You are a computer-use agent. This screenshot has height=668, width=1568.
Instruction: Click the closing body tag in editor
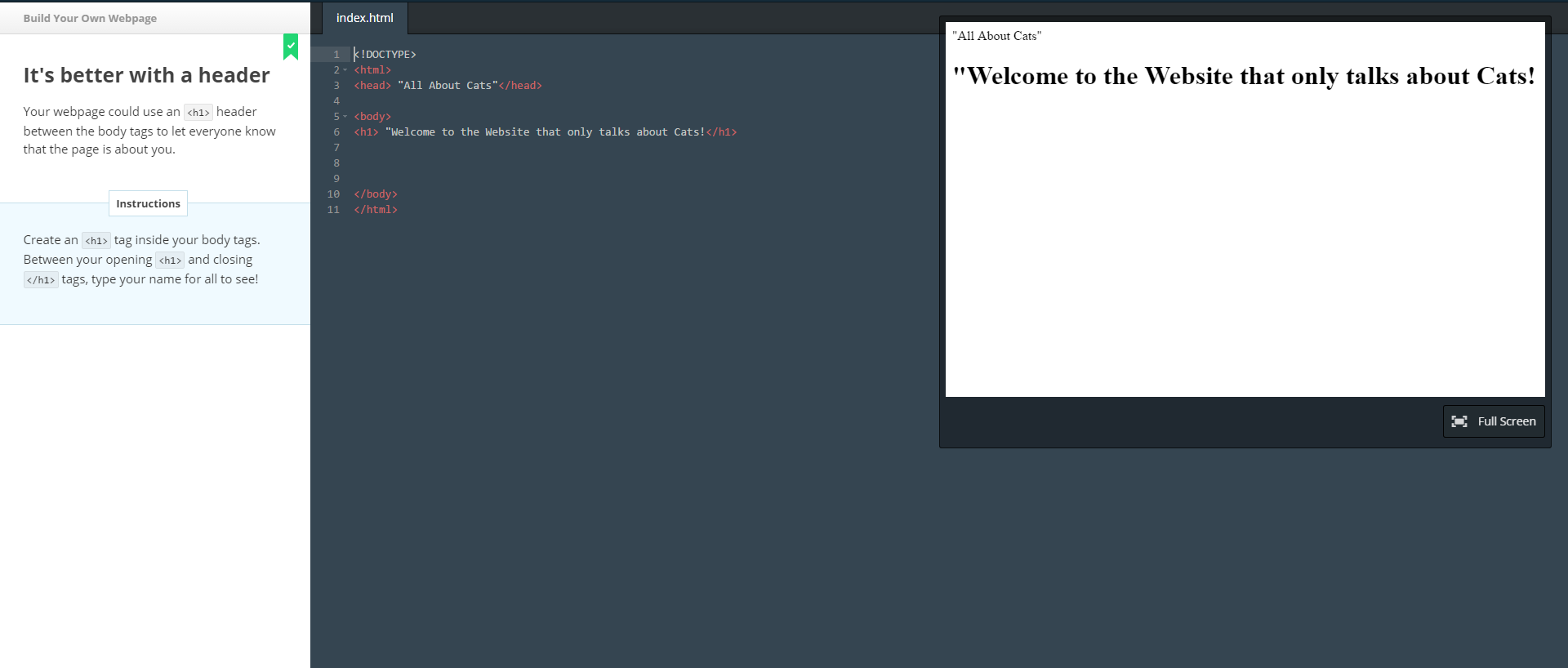[x=376, y=194]
